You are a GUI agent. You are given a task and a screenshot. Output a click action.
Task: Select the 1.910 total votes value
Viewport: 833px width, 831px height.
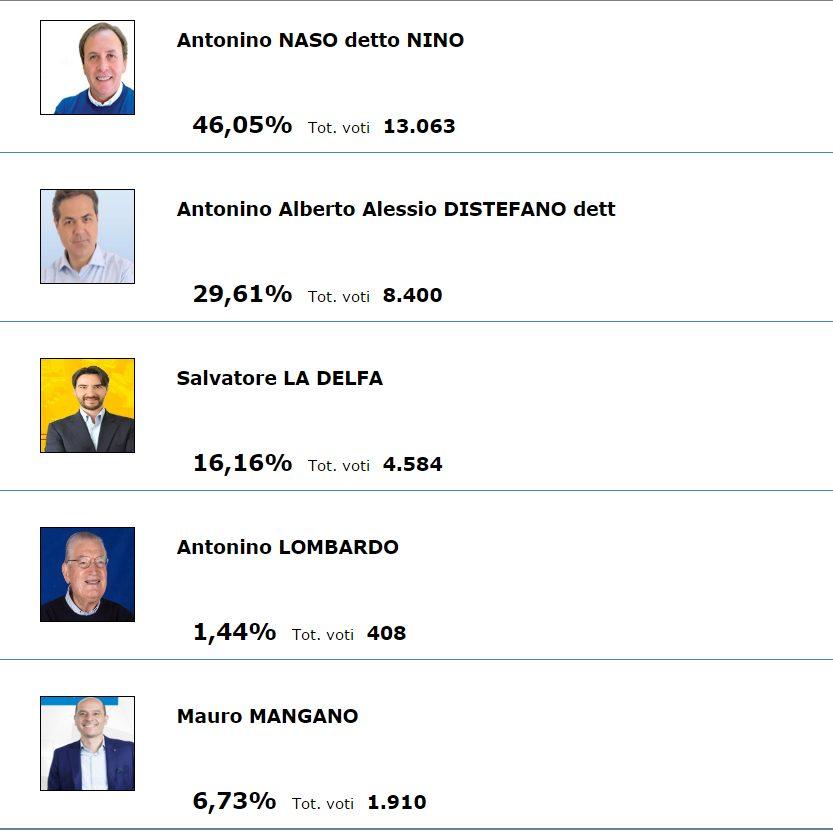[396, 803]
